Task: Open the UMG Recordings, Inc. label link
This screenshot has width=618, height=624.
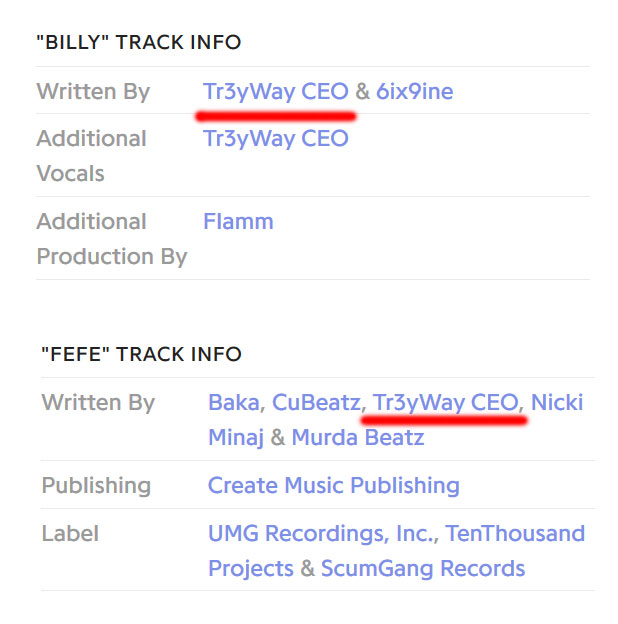Action: (x=322, y=534)
